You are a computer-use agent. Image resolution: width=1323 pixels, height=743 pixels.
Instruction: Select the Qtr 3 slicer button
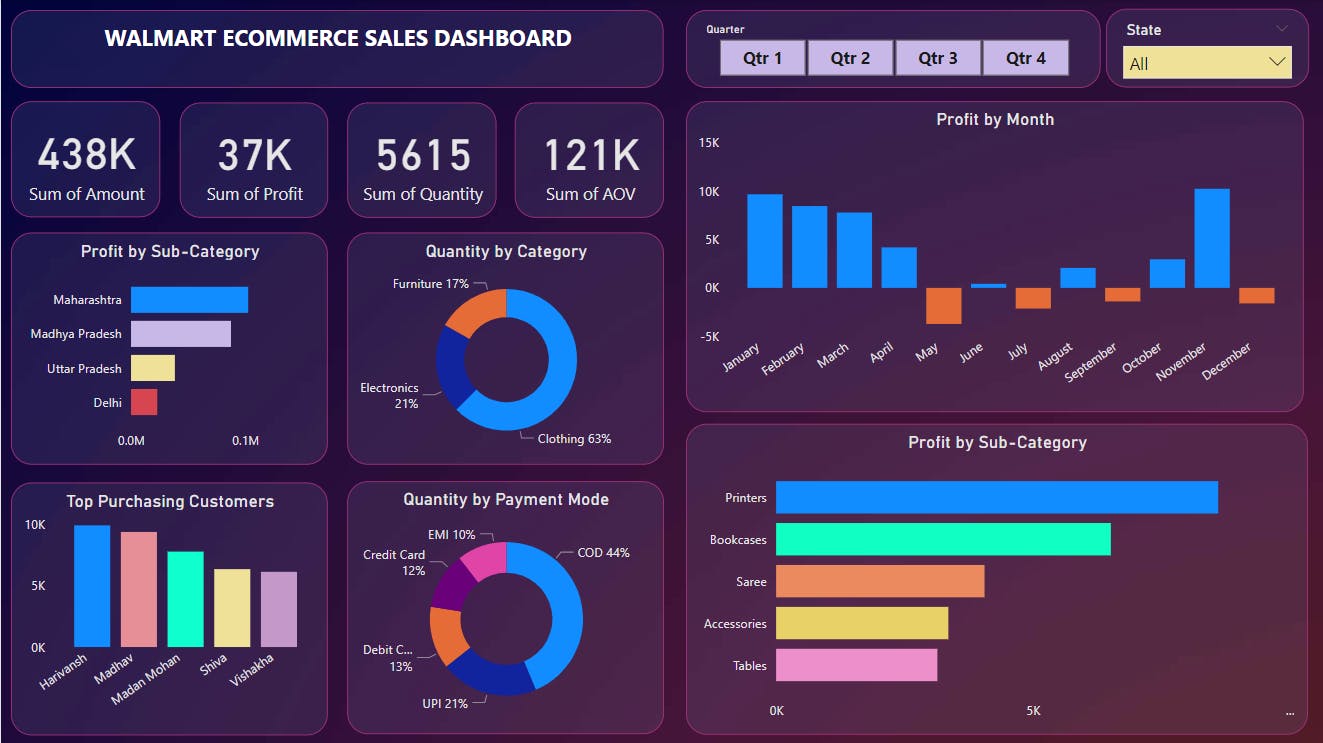(938, 58)
